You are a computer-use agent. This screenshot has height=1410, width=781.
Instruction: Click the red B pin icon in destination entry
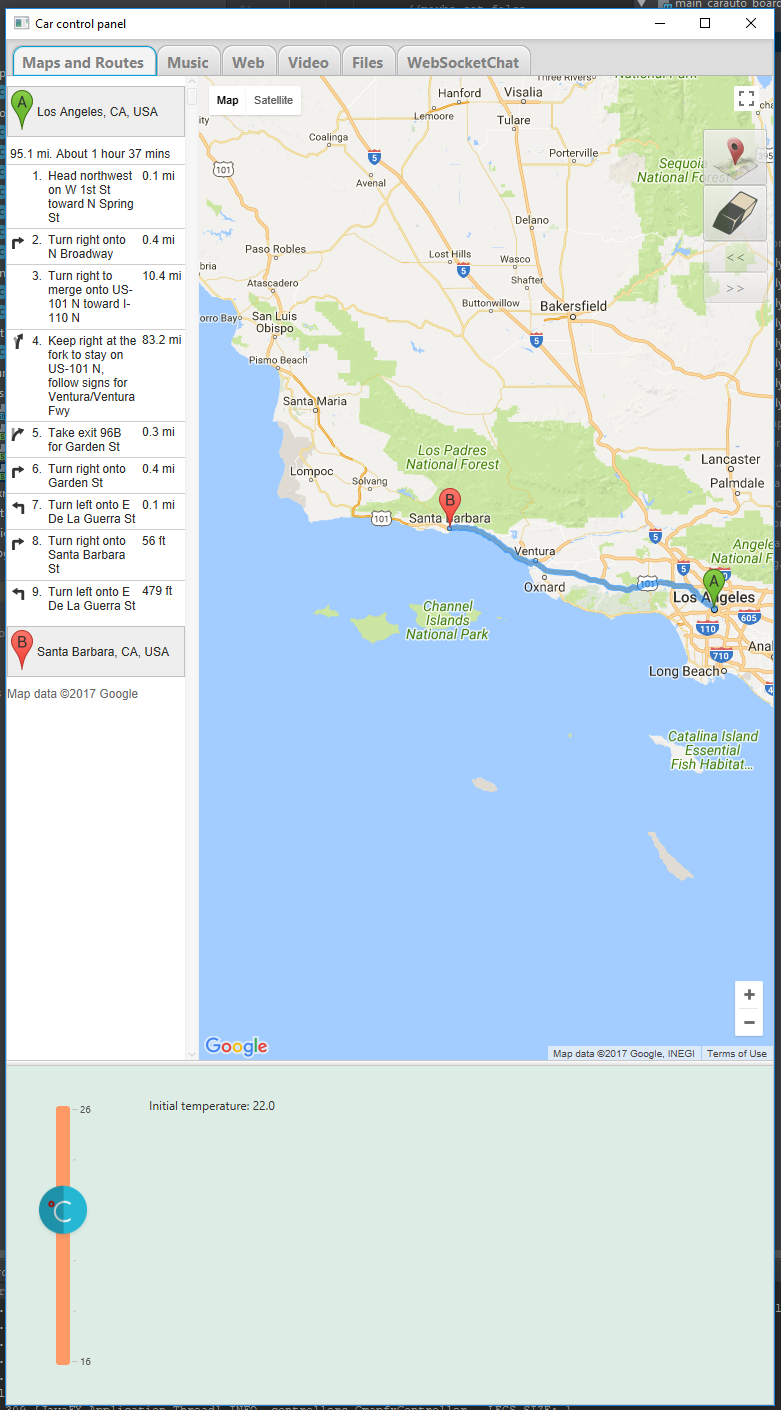pos(21,650)
